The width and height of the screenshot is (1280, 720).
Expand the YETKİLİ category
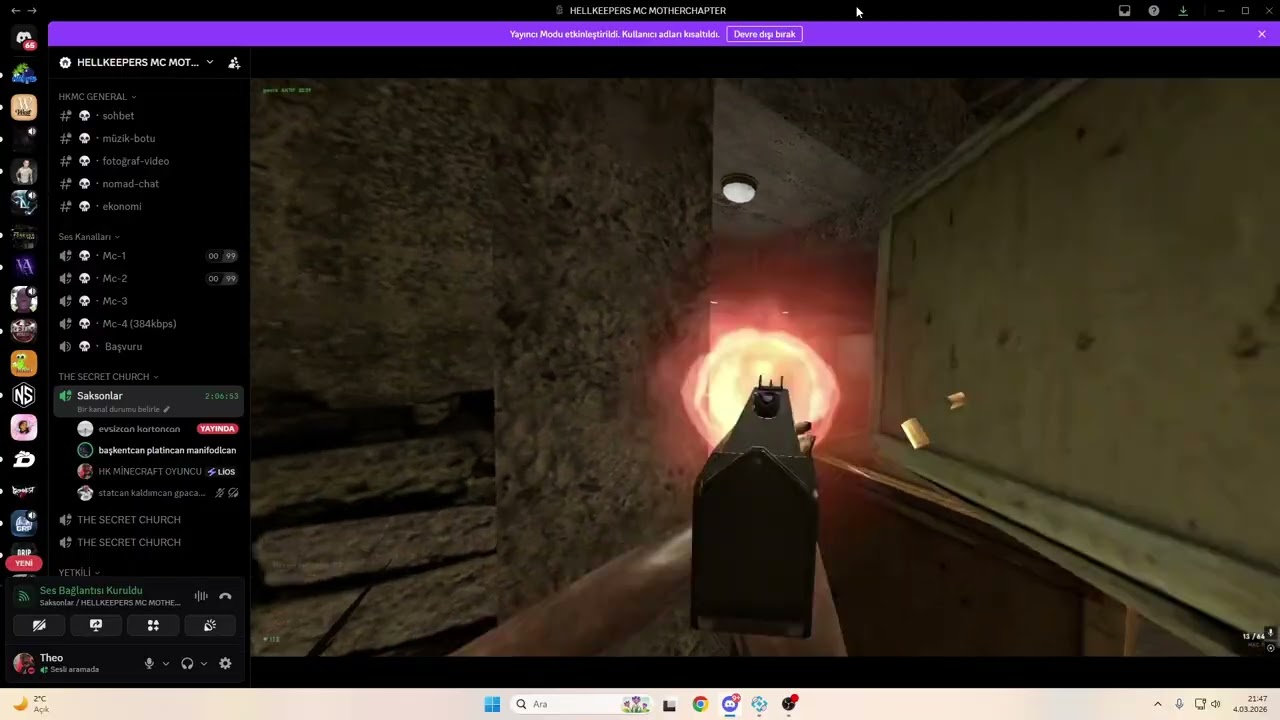coord(78,572)
